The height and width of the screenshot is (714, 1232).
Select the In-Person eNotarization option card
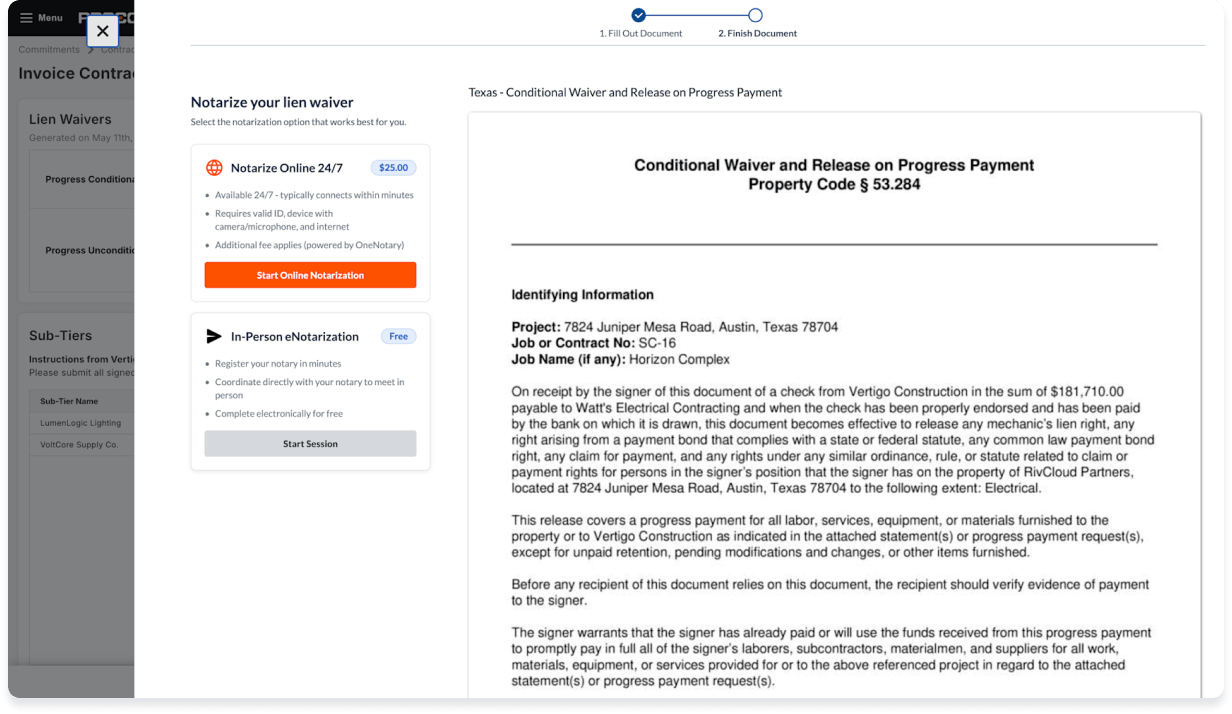[x=310, y=392]
